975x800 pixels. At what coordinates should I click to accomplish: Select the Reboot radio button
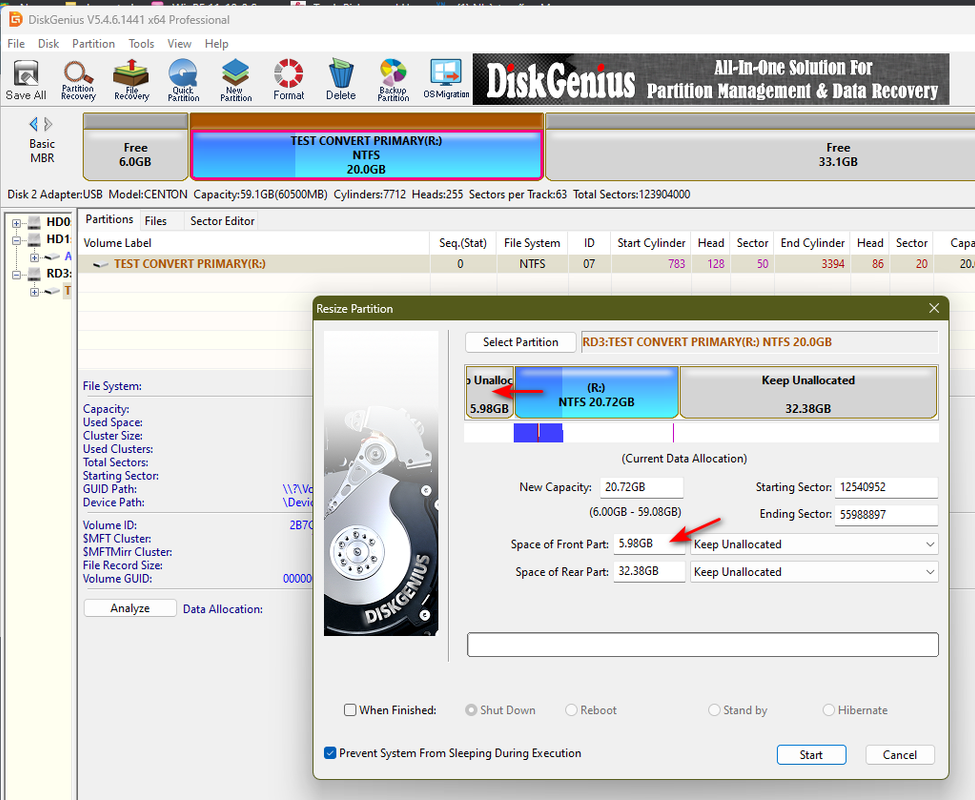point(571,710)
